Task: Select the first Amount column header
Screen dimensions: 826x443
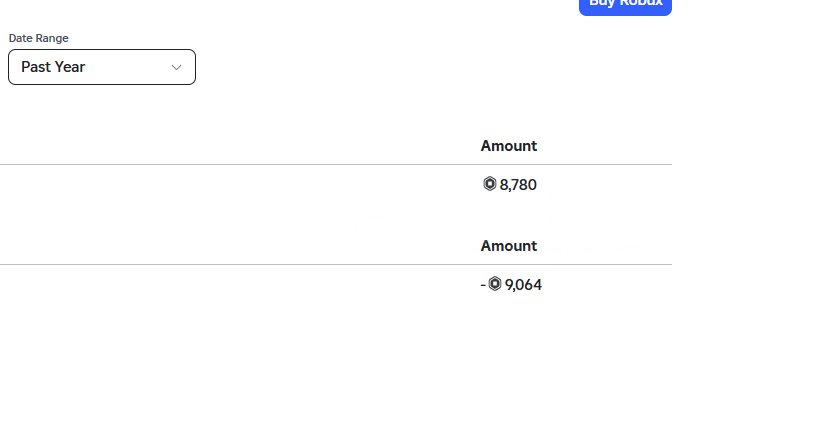Action: click(x=509, y=146)
